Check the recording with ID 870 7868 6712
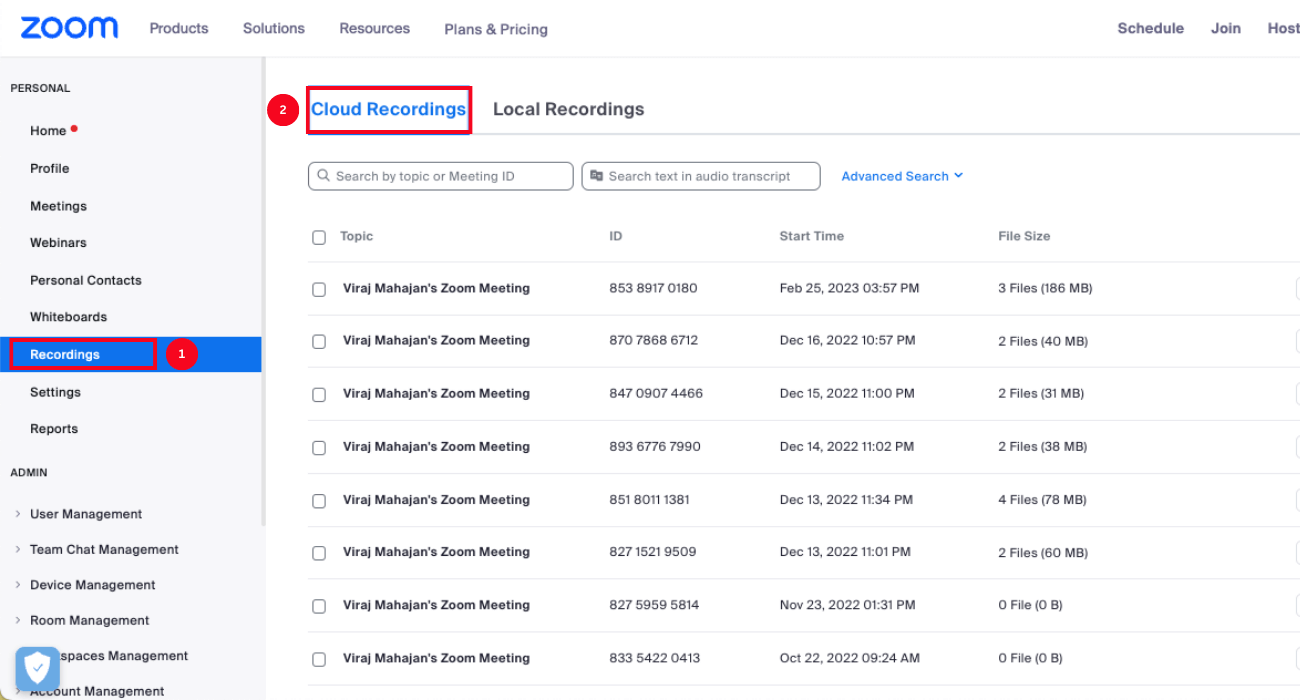 [x=319, y=341]
